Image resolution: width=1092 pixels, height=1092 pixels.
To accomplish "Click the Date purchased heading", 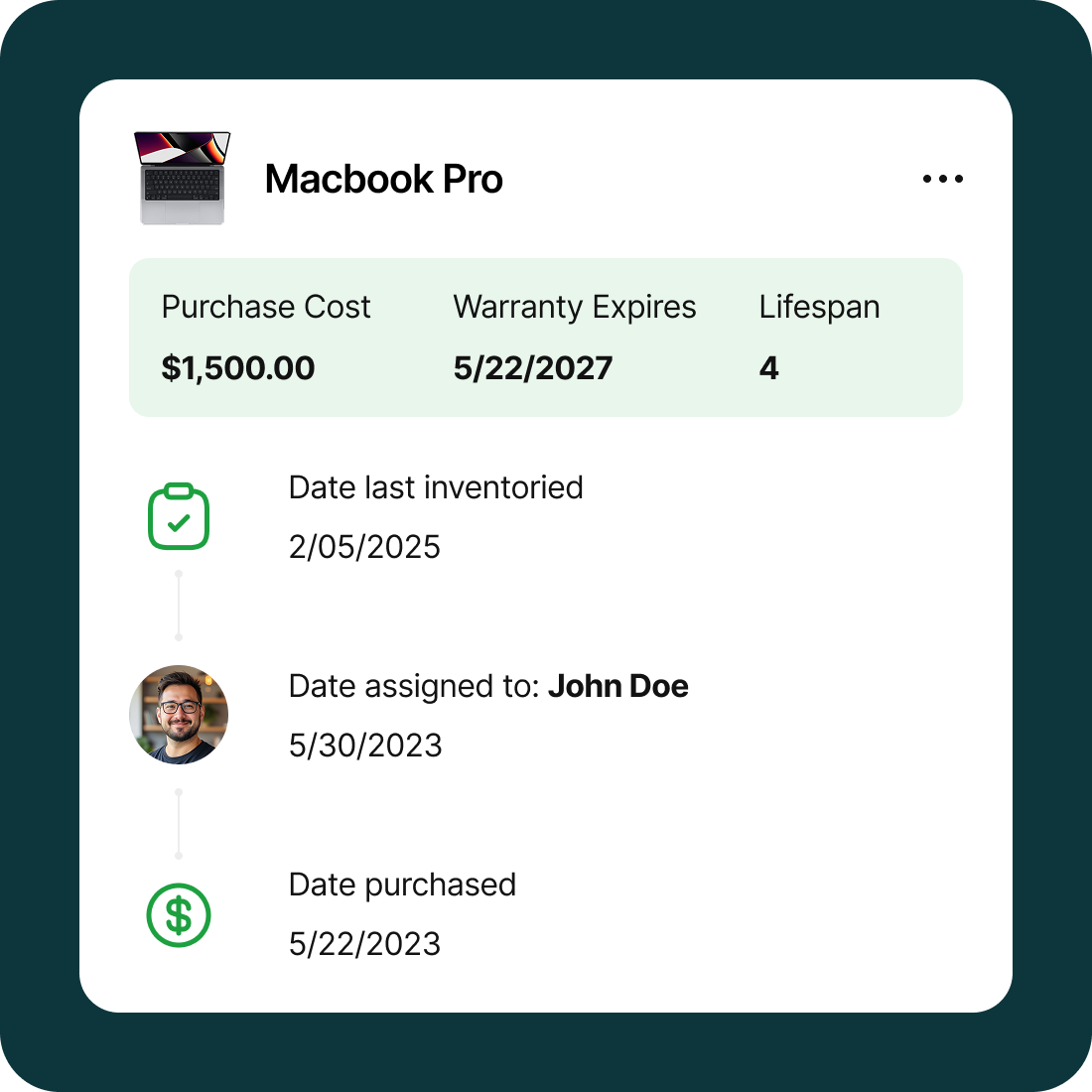I will pos(402,885).
